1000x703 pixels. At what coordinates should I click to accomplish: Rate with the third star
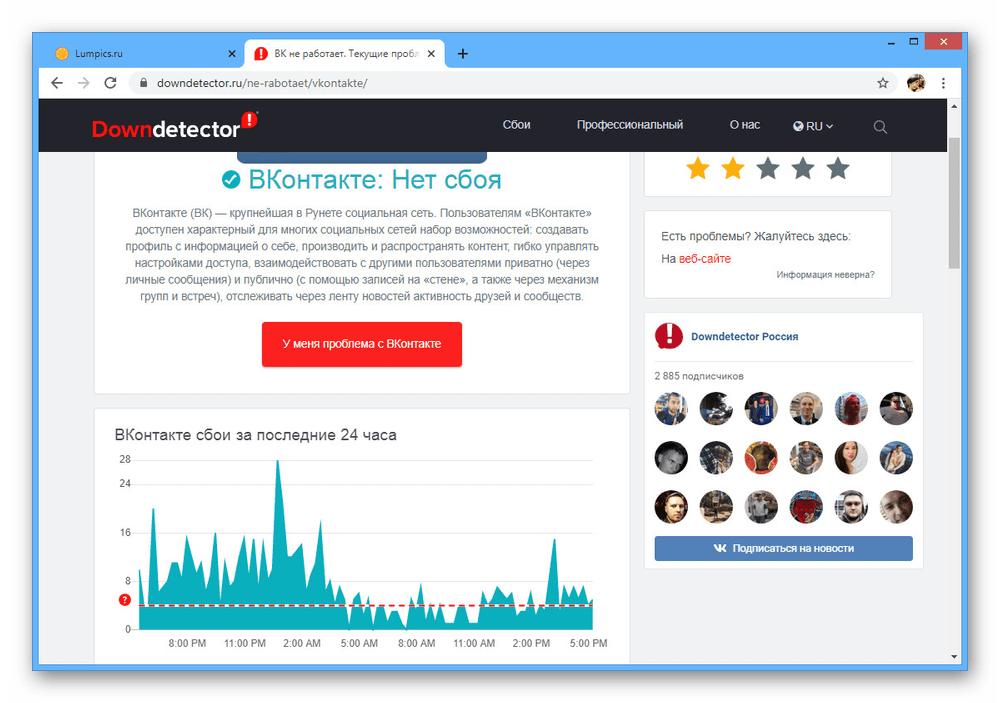[768, 169]
